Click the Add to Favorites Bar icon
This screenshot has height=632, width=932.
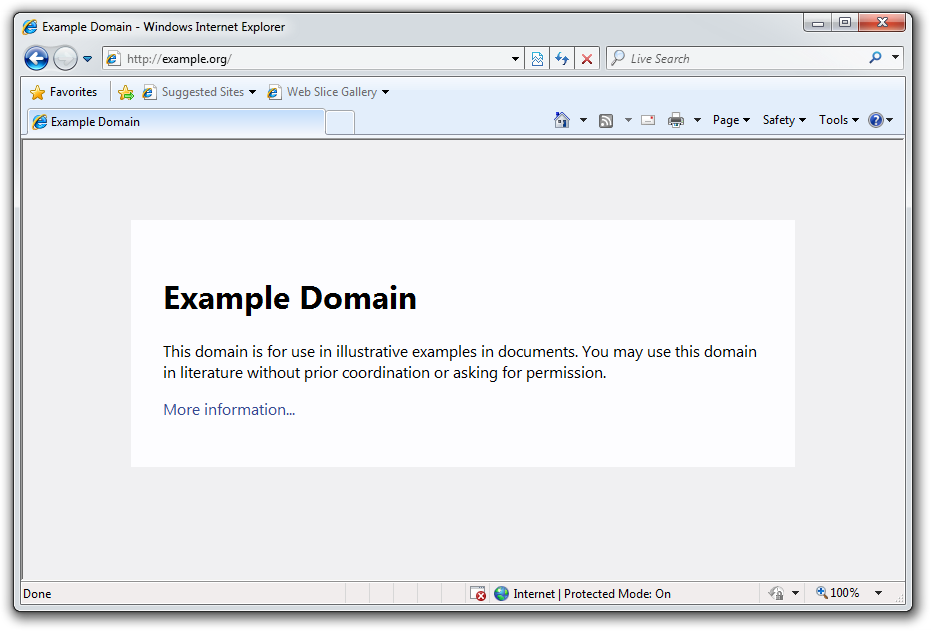[x=125, y=92]
